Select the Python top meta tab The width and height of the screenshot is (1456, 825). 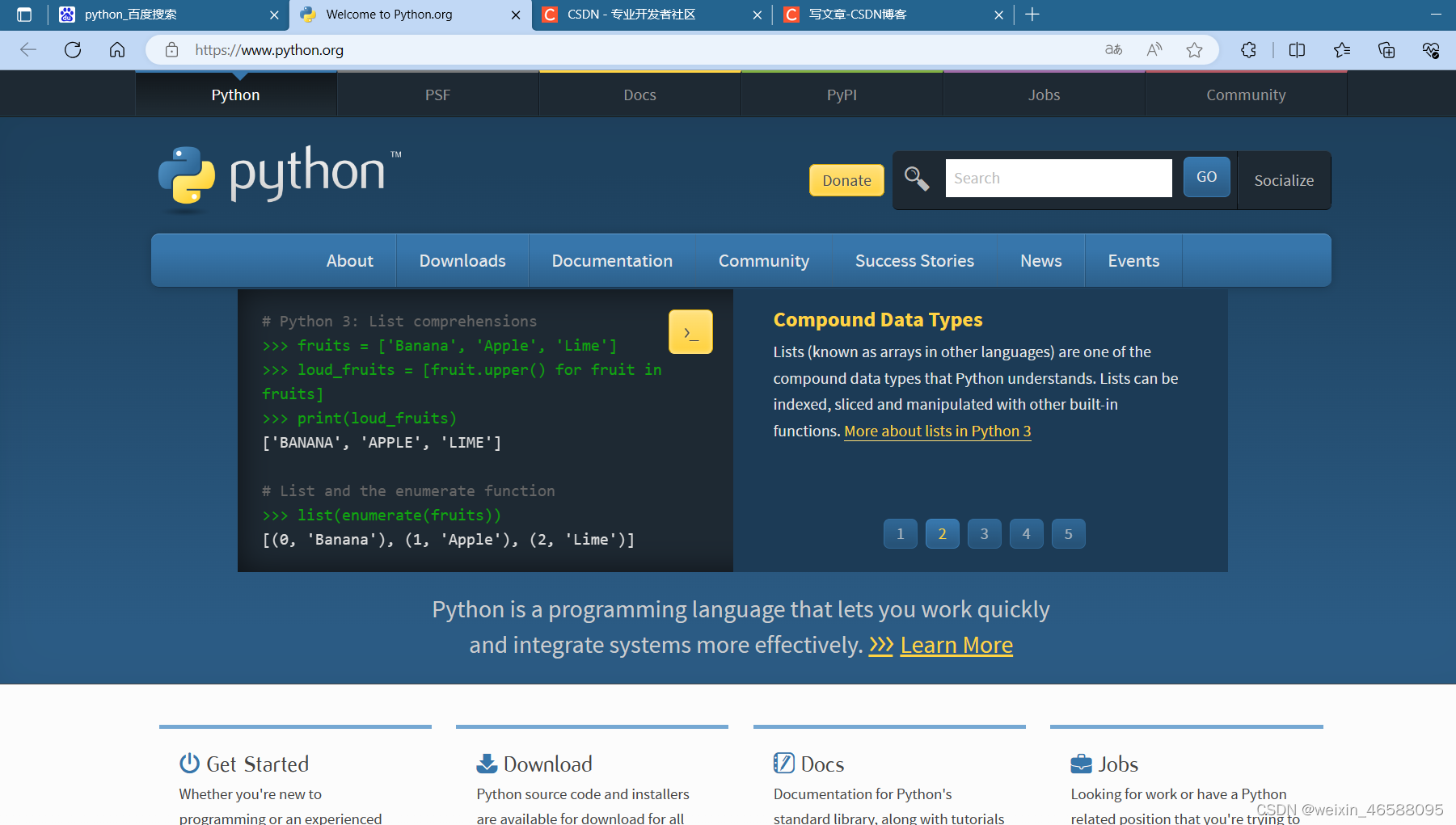click(235, 95)
